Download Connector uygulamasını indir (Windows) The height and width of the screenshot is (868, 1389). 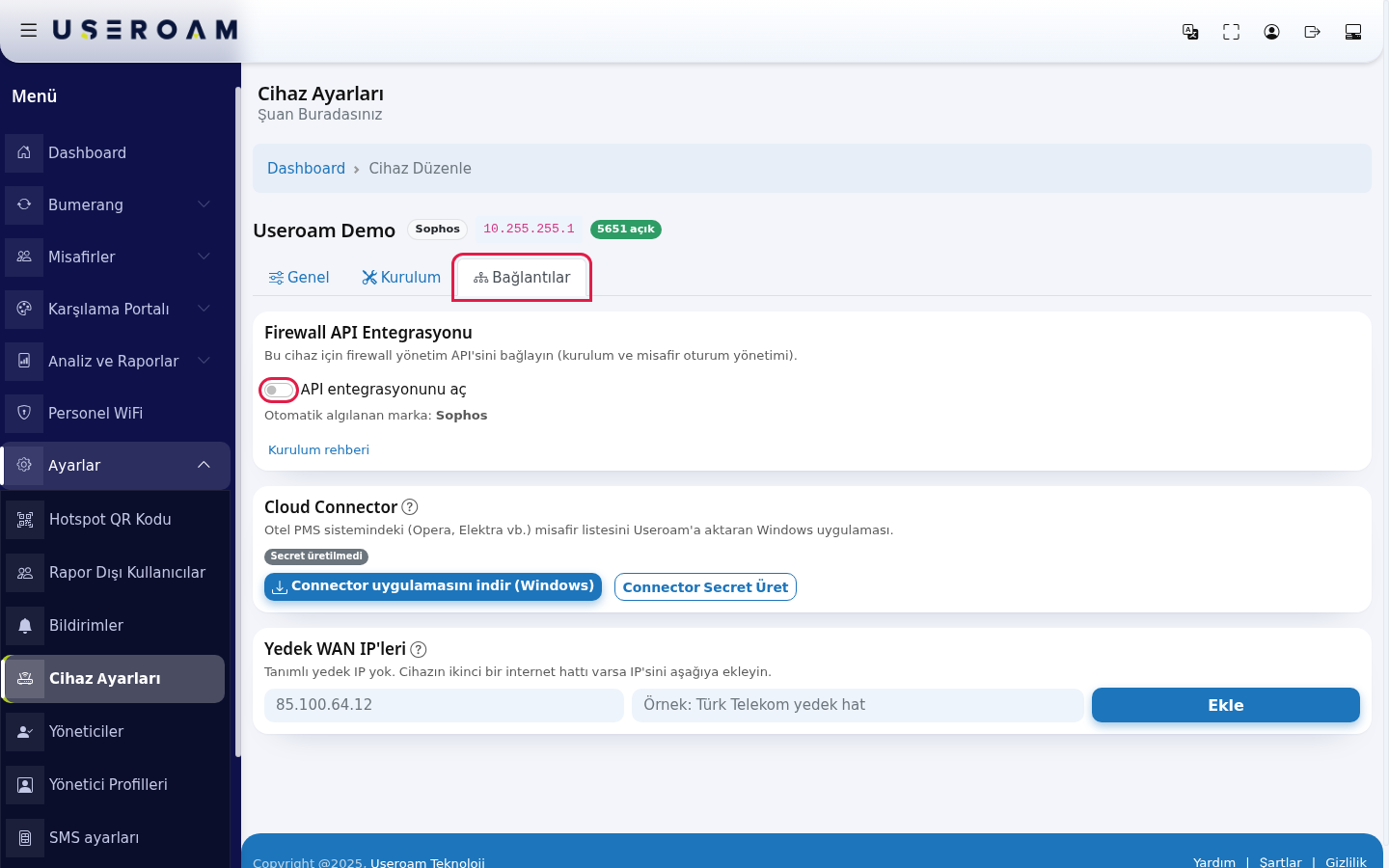coord(433,586)
